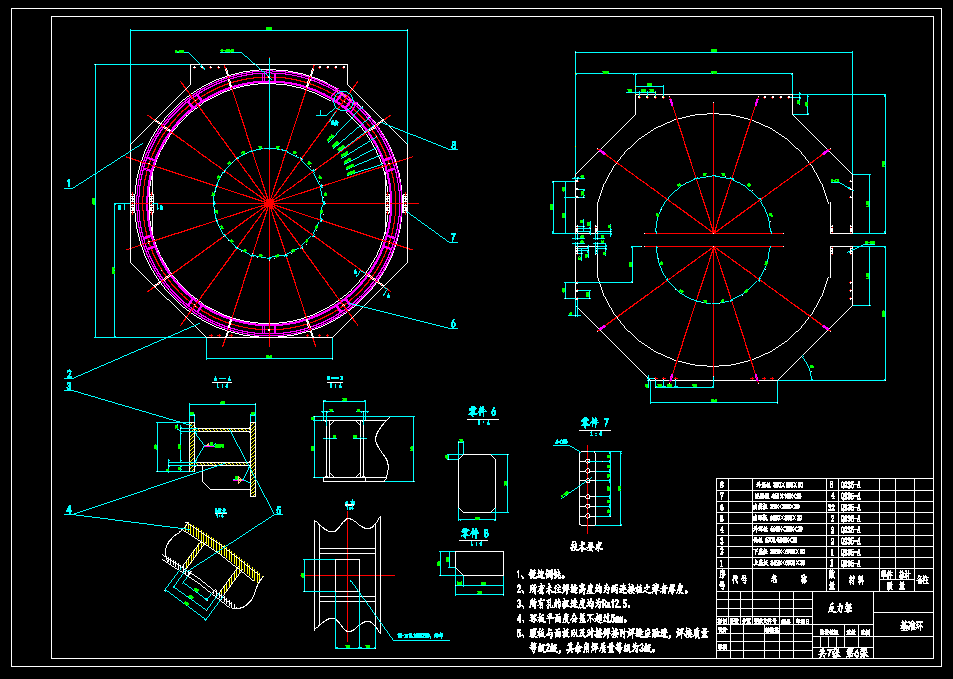Select the 备注 column header in parts list

coord(923,580)
